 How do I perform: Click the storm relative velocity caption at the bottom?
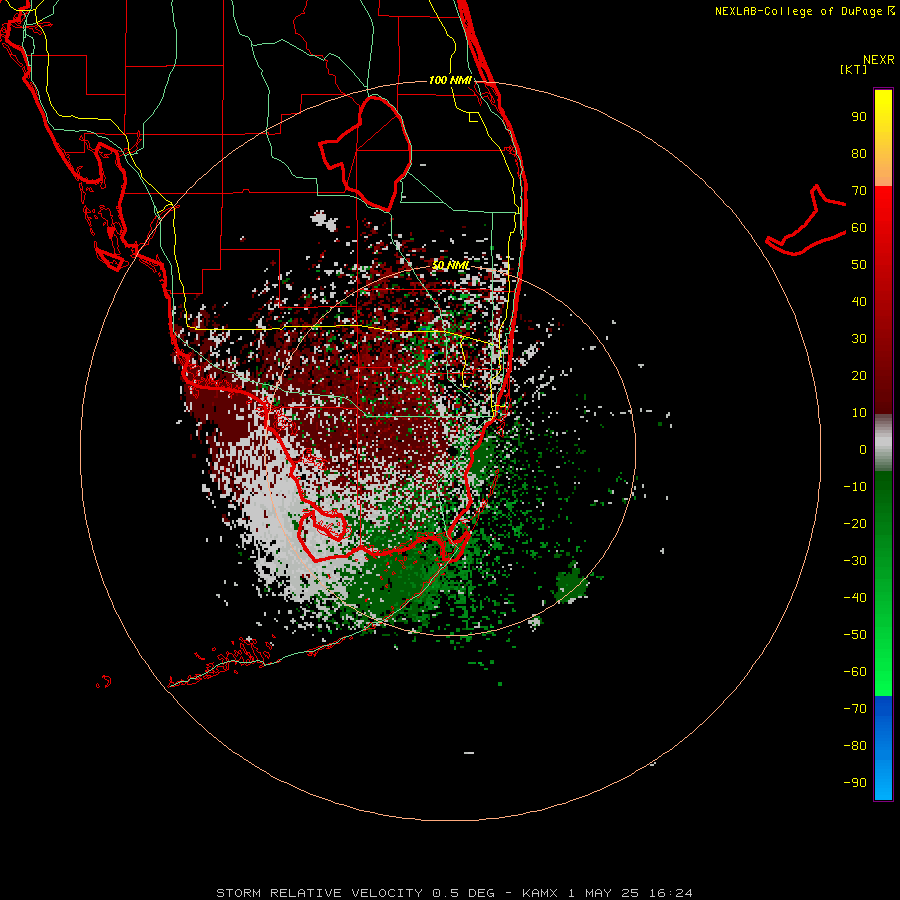pos(454,893)
